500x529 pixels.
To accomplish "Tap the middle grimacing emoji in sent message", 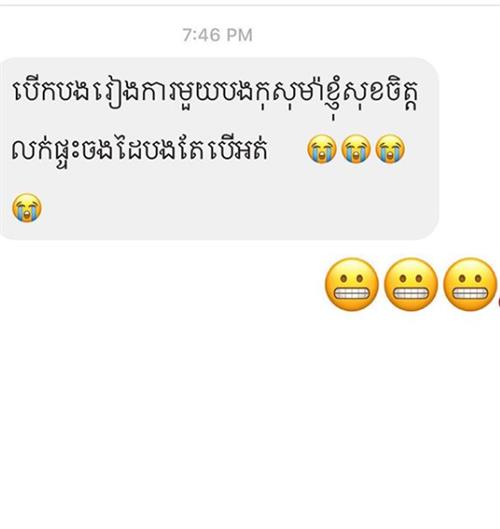I will 411,284.
